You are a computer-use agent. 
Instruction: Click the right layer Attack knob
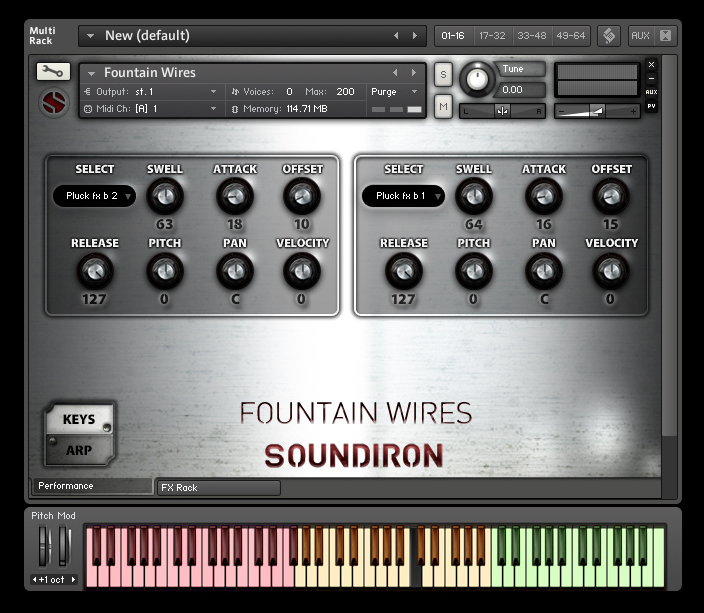coord(544,196)
